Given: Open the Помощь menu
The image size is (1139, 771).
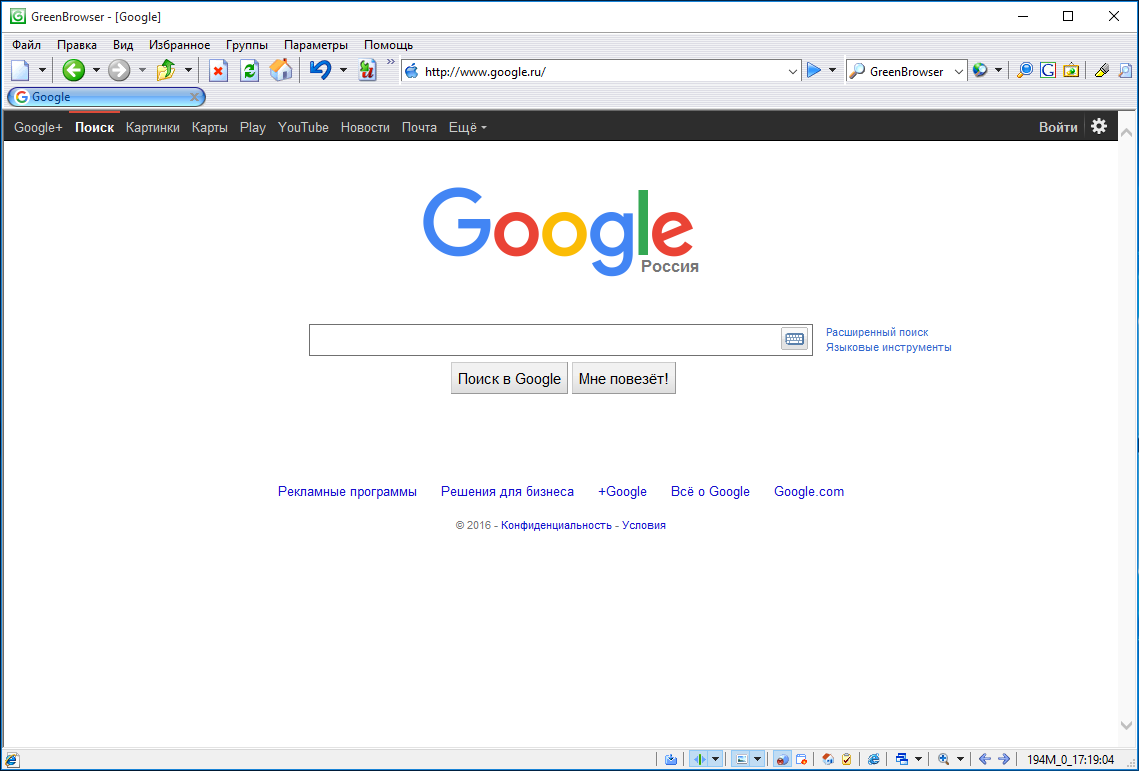Looking at the screenshot, I should point(389,45).
